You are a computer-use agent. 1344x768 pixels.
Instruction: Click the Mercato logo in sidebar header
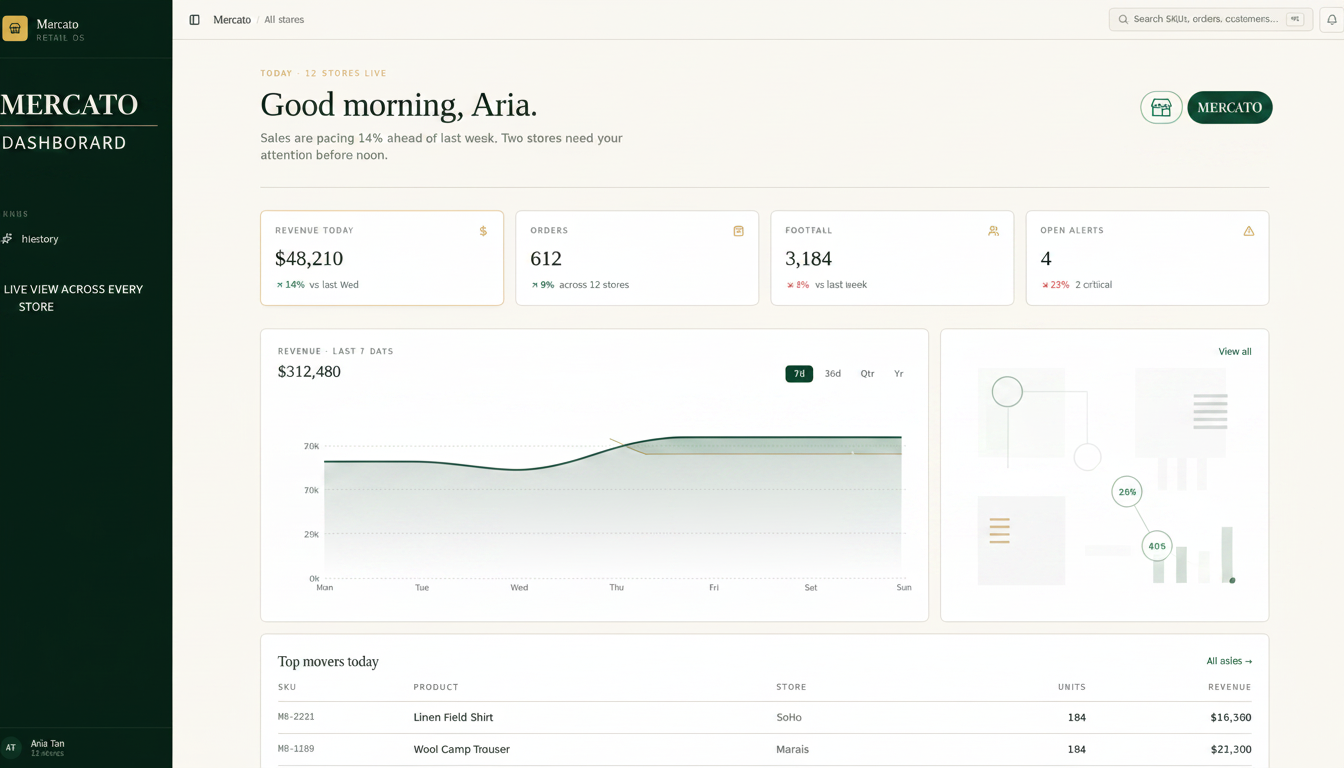pyautogui.click(x=15, y=28)
